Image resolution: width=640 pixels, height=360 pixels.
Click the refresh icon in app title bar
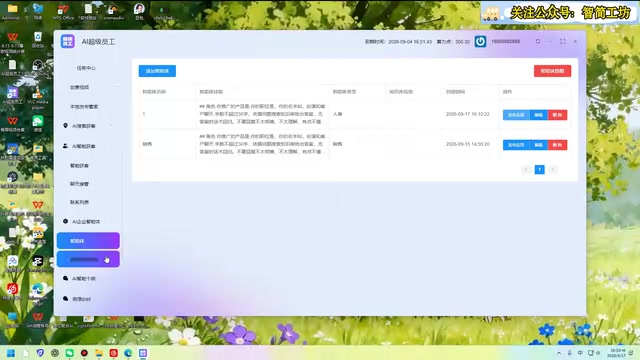538,41
